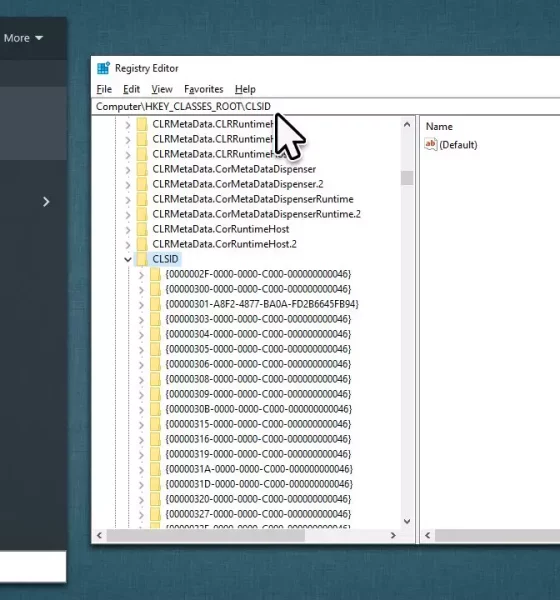Click tree pane horizontal scroll right arrow
Screen dimensions: 560x600
393,535
